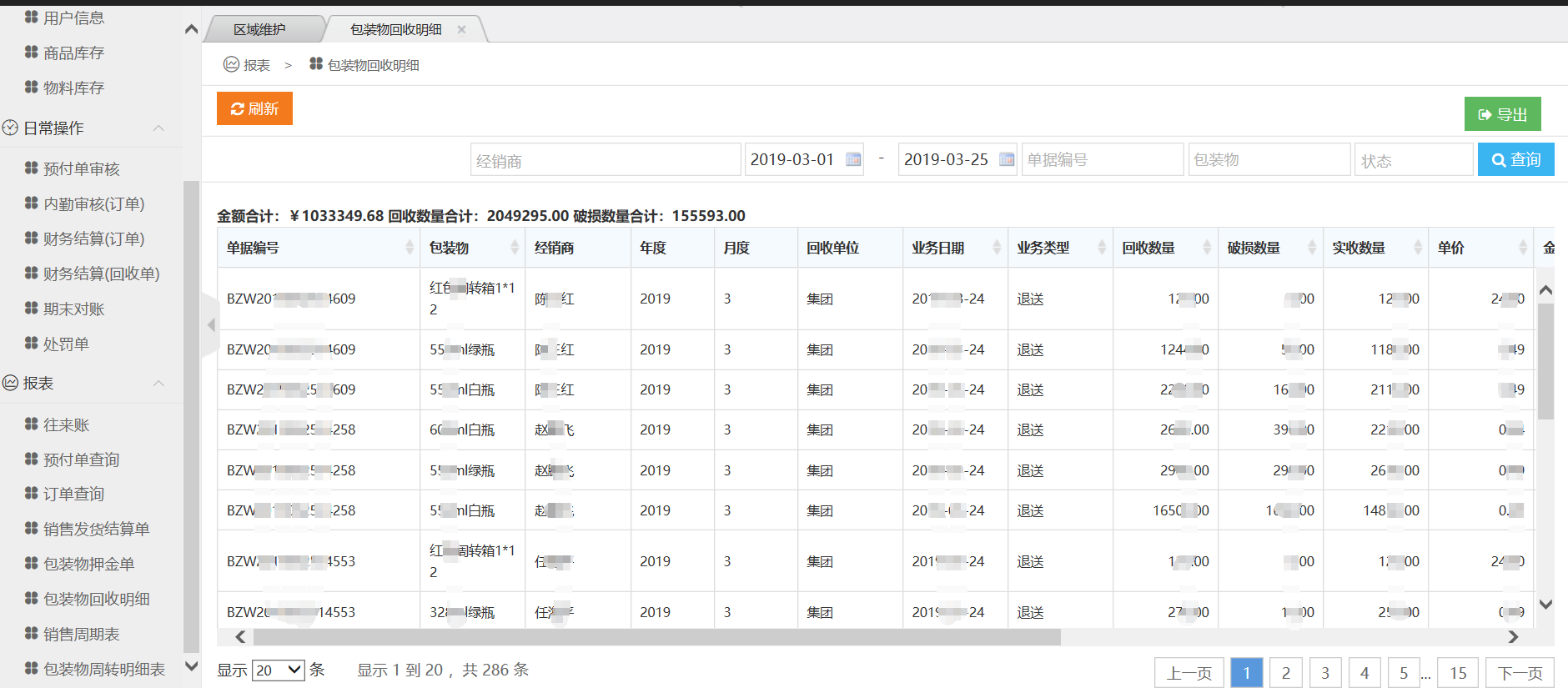Collapse the 日常操作 menu section

click(x=158, y=128)
